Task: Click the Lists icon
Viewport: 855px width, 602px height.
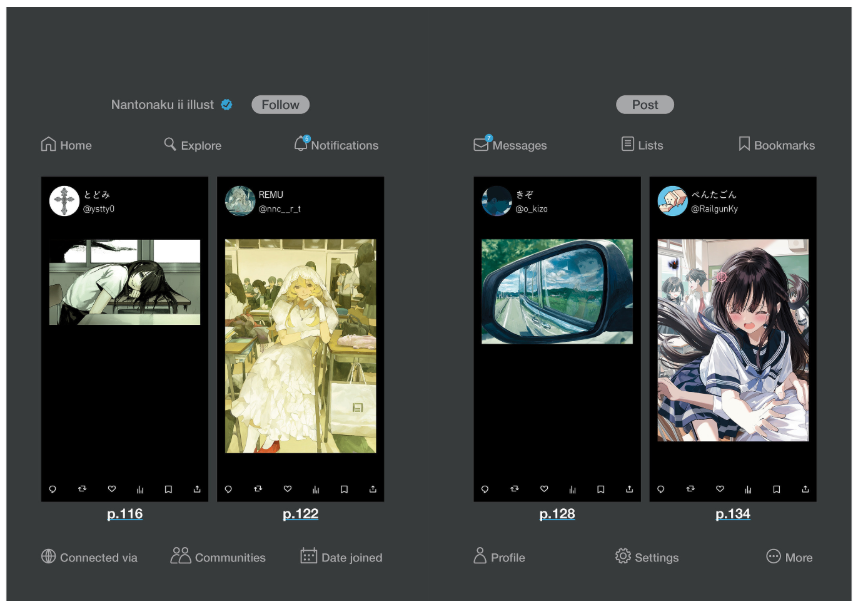Action: coord(628,144)
